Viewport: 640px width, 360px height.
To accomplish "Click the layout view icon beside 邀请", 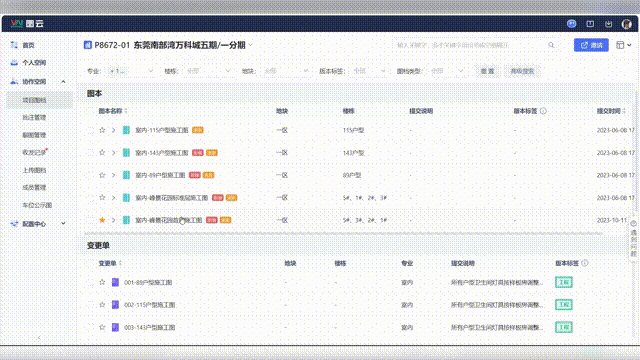I will click(620, 45).
